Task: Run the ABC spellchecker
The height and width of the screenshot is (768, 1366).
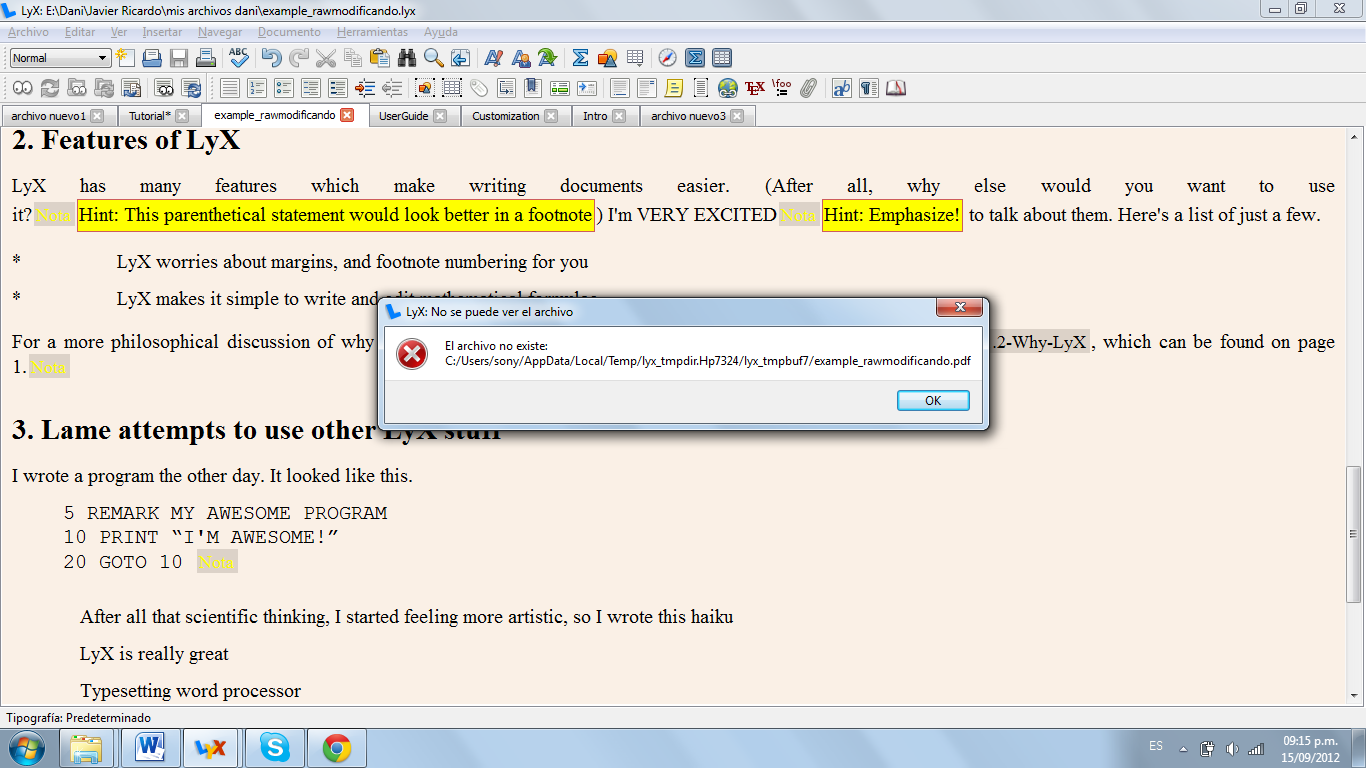Action: click(239, 58)
